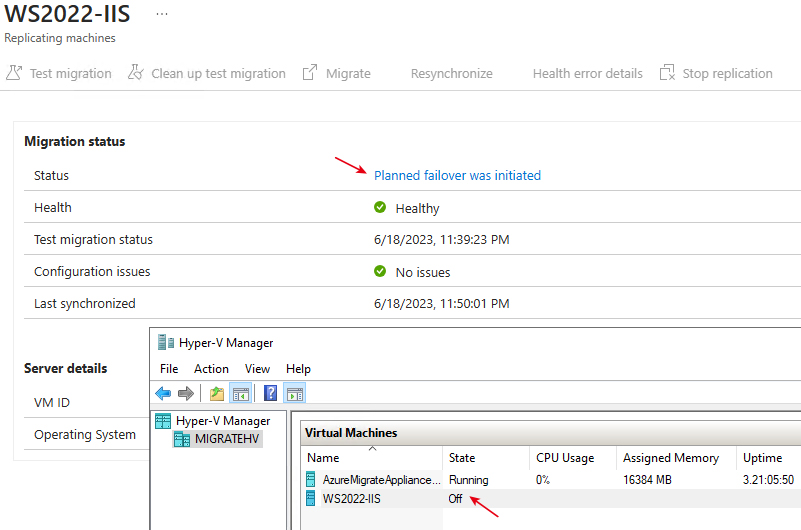Sort virtual machines by Name column

(372, 457)
